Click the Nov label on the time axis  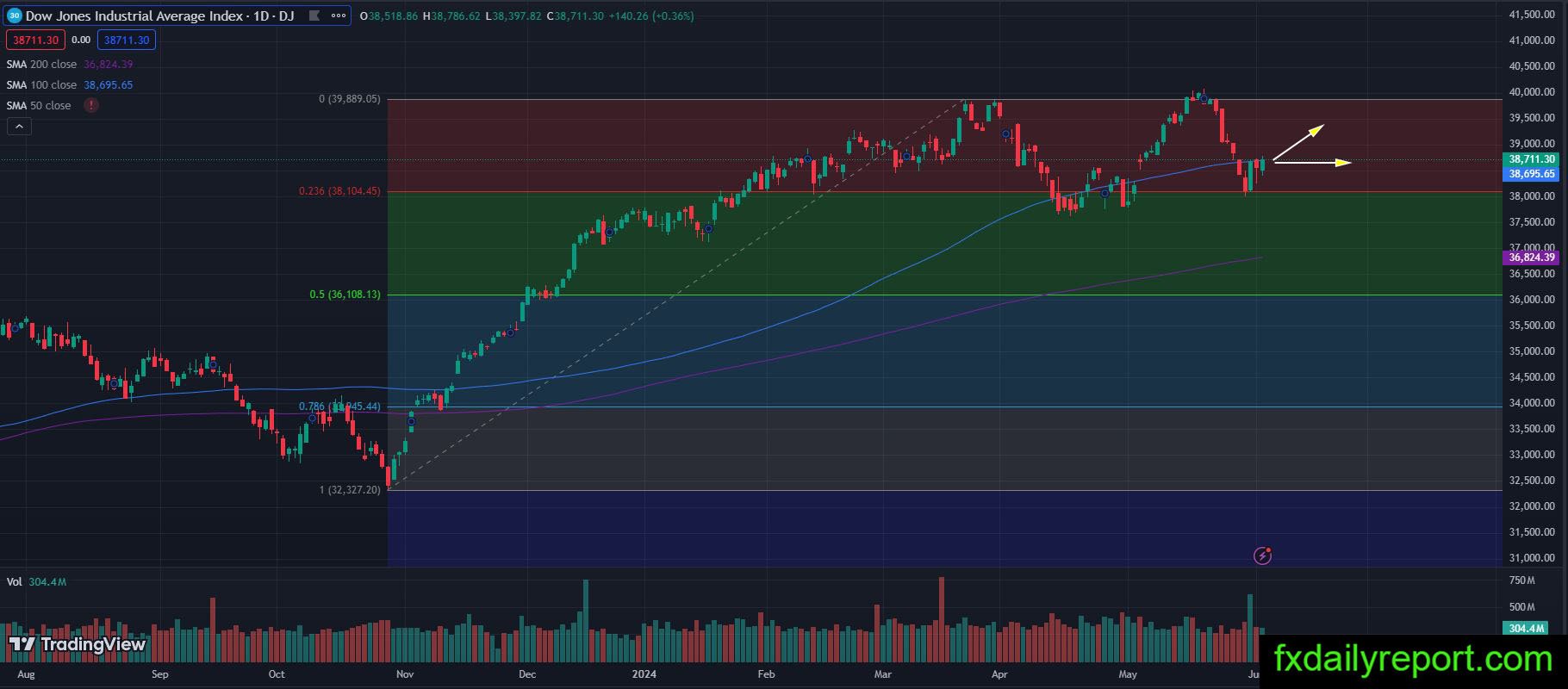pyautogui.click(x=405, y=673)
